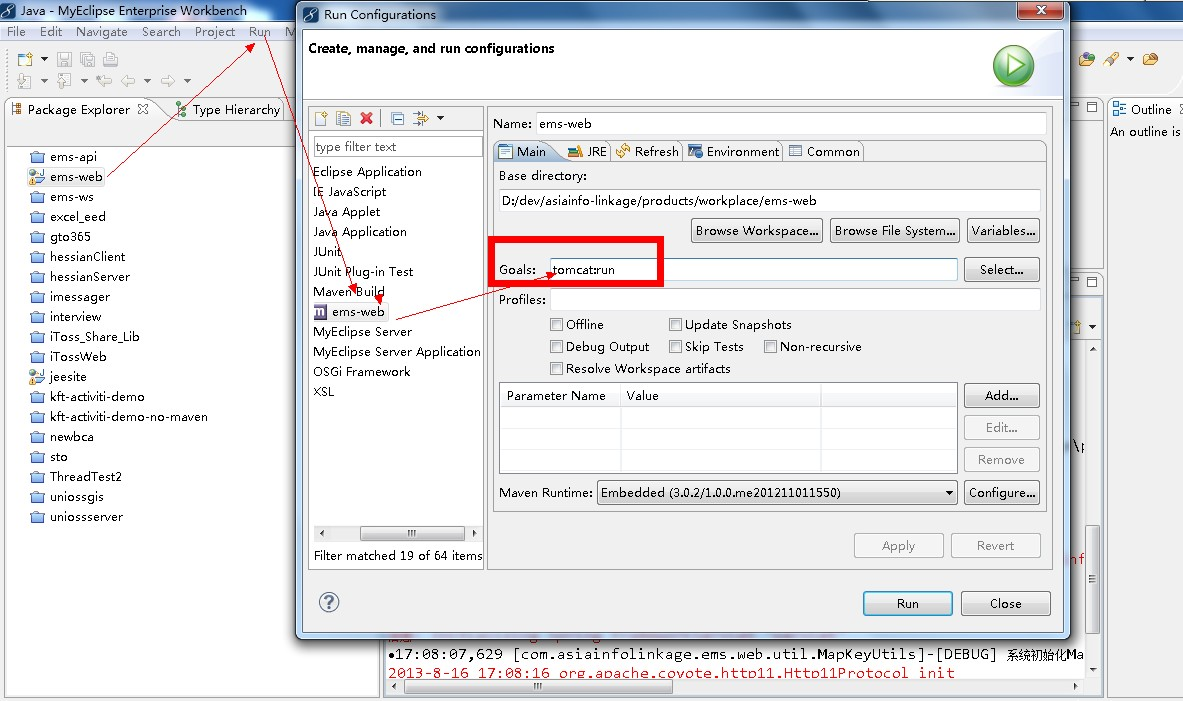1183x701 pixels.
Task: Switch to the Common tab
Action: tap(824, 151)
